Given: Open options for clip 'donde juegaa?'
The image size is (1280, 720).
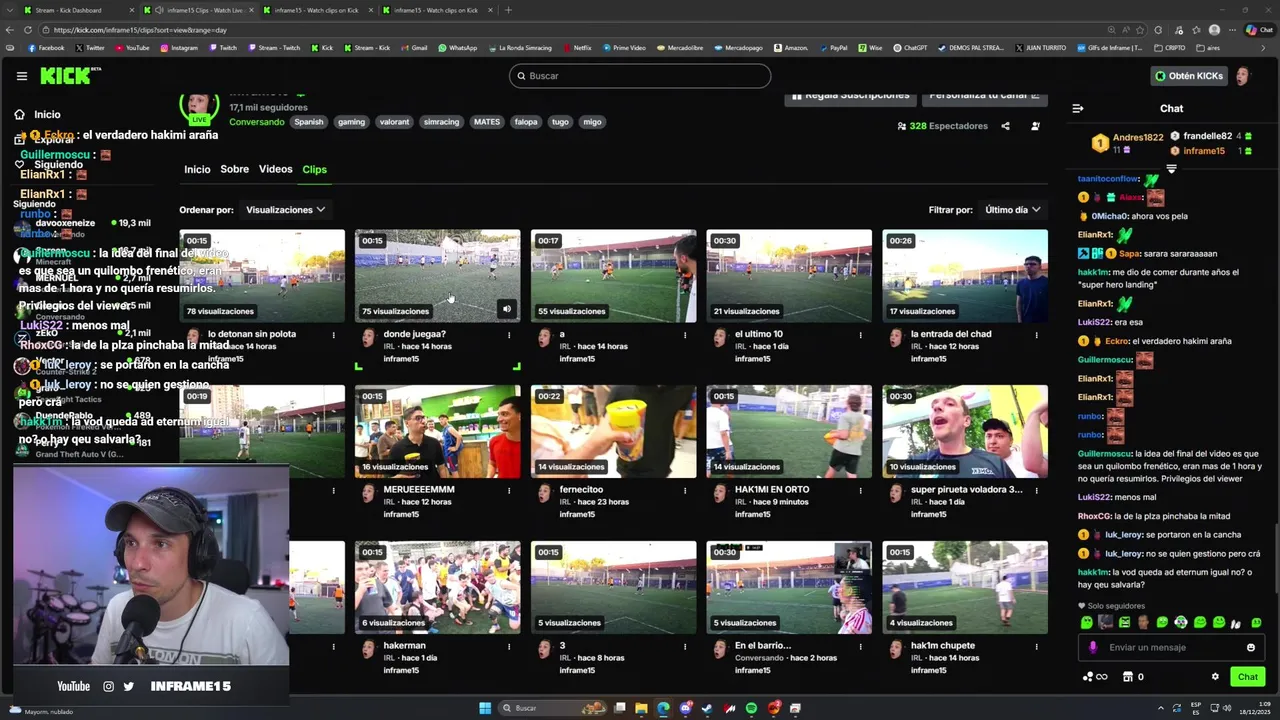Looking at the screenshot, I should [509, 335].
